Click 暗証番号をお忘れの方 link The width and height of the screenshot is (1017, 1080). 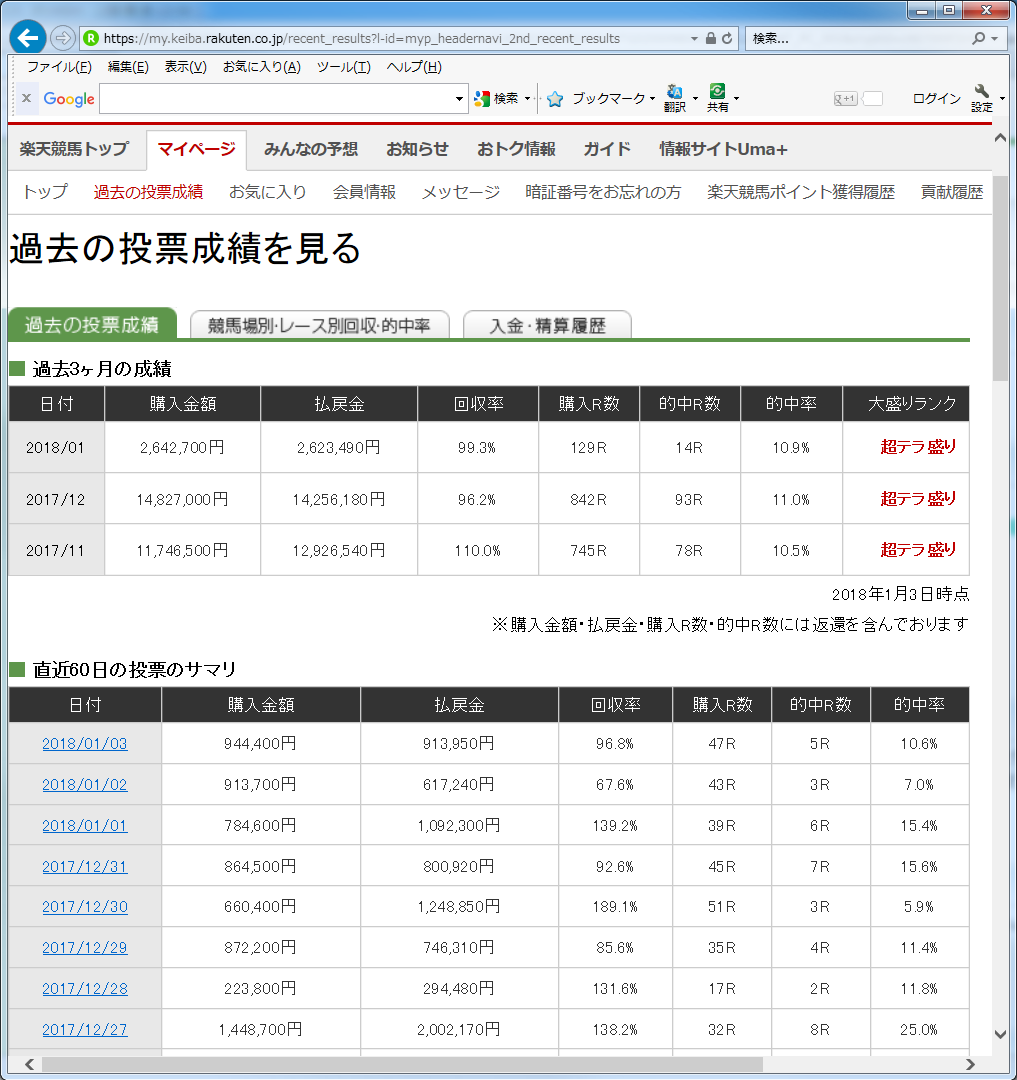tap(603, 191)
